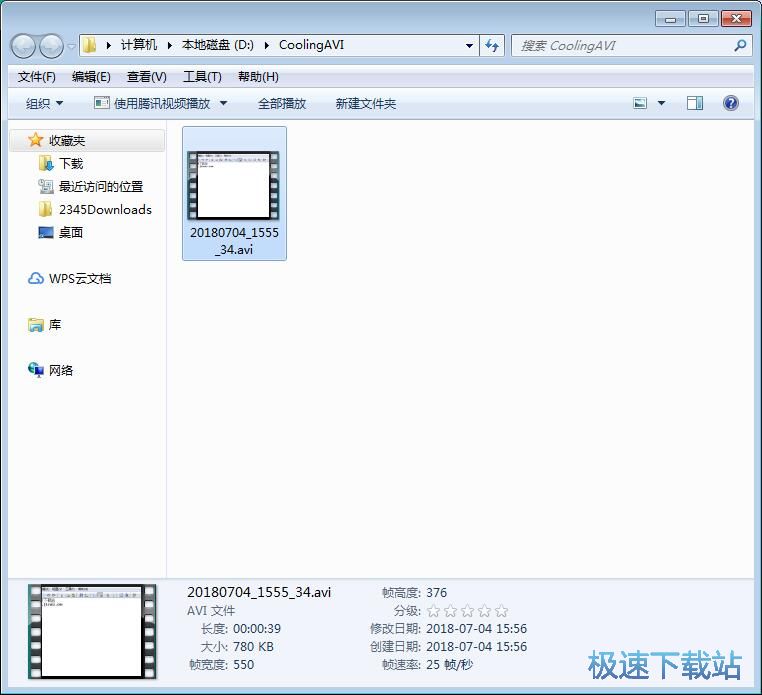
Task: Go back with the Back arrow button
Action: (23, 46)
